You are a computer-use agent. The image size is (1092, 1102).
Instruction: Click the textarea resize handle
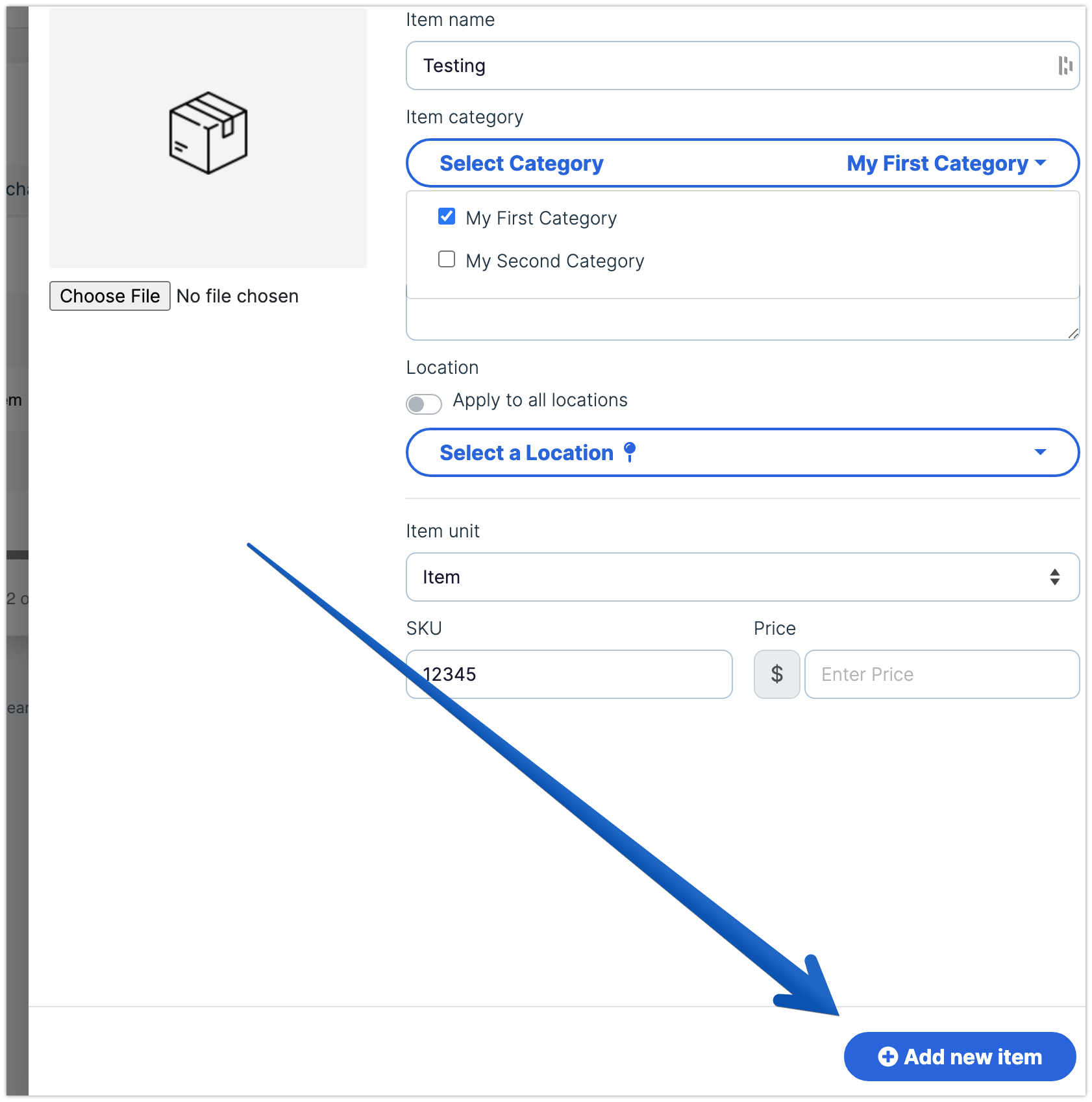[x=1073, y=334]
